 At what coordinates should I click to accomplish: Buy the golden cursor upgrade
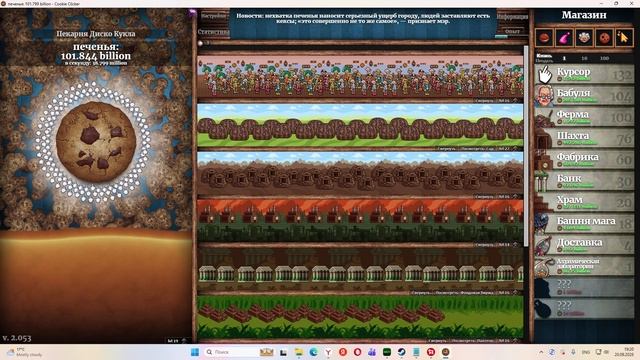pyautogui.click(x=624, y=38)
